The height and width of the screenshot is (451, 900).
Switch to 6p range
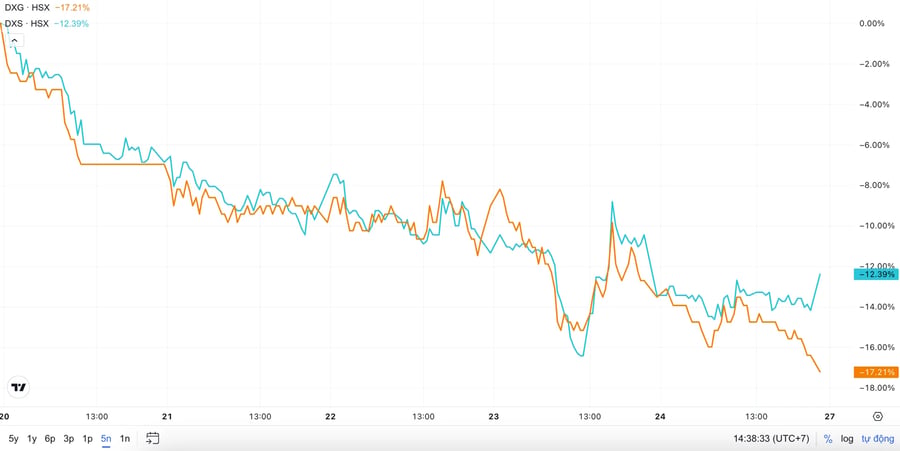pyautogui.click(x=50, y=439)
